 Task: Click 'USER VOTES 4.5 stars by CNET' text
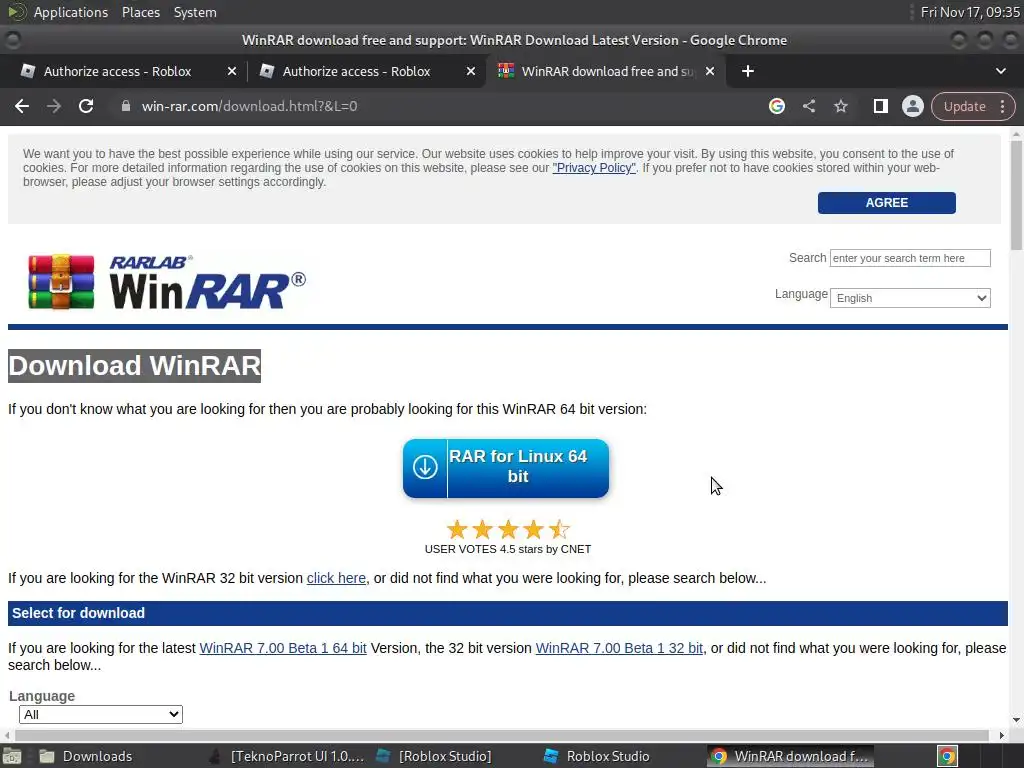click(x=507, y=549)
